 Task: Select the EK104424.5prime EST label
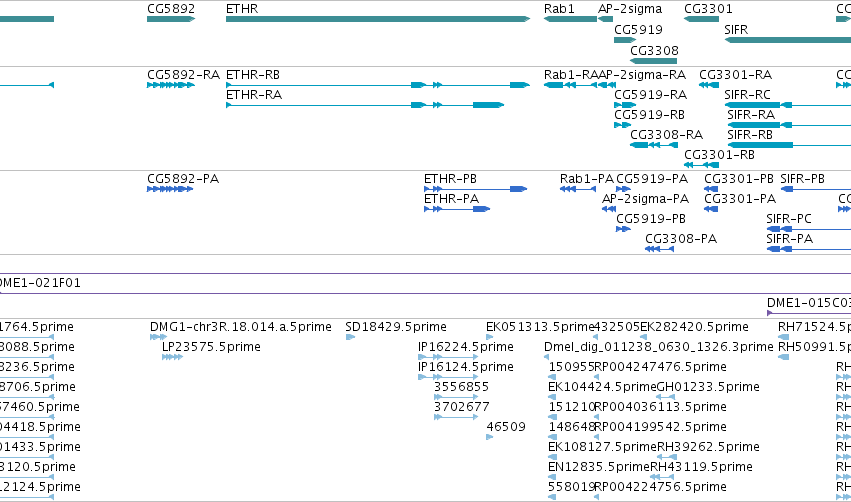pyautogui.click(x=602, y=387)
